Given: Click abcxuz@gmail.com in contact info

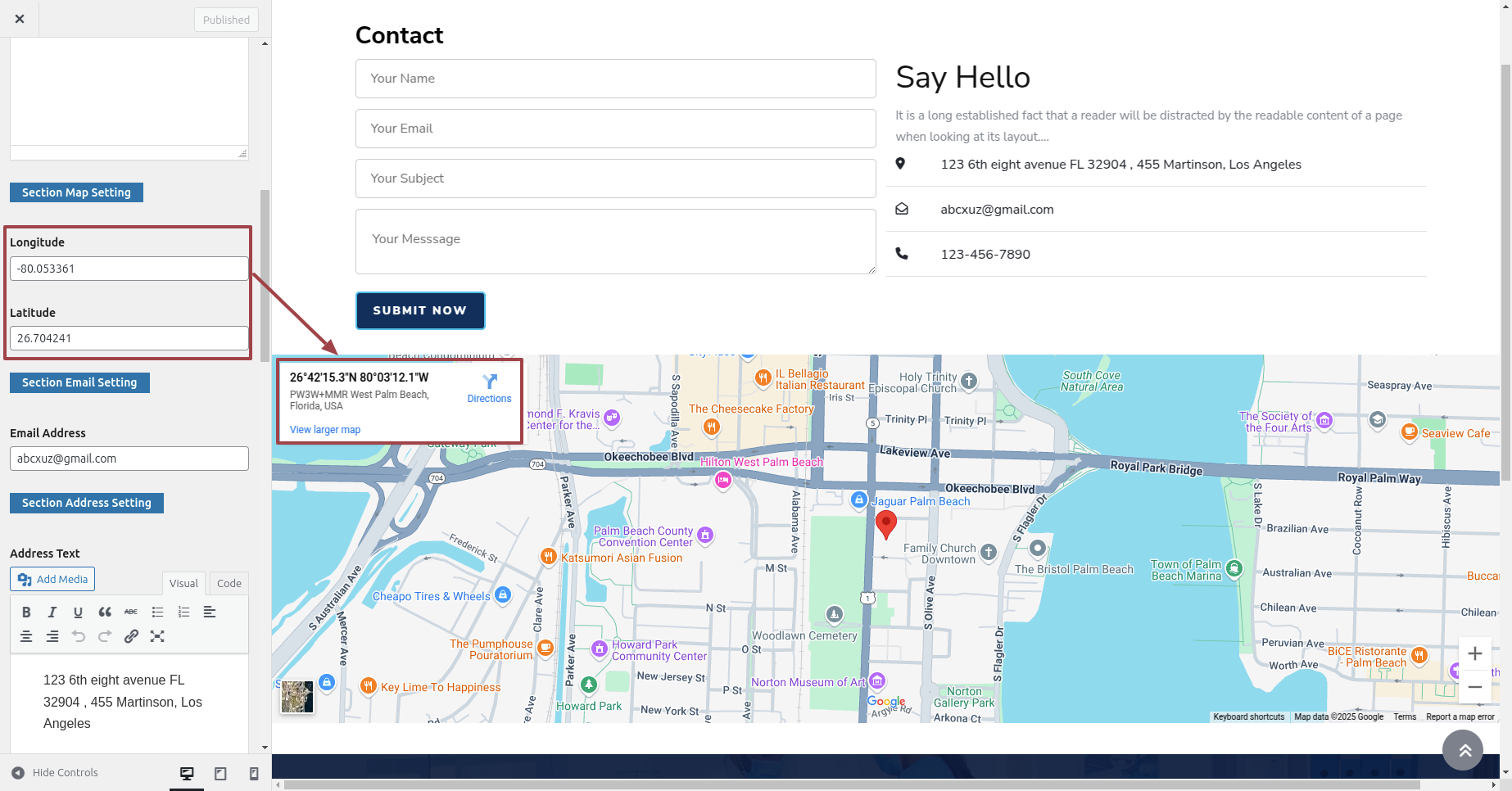Looking at the screenshot, I should [997, 210].
